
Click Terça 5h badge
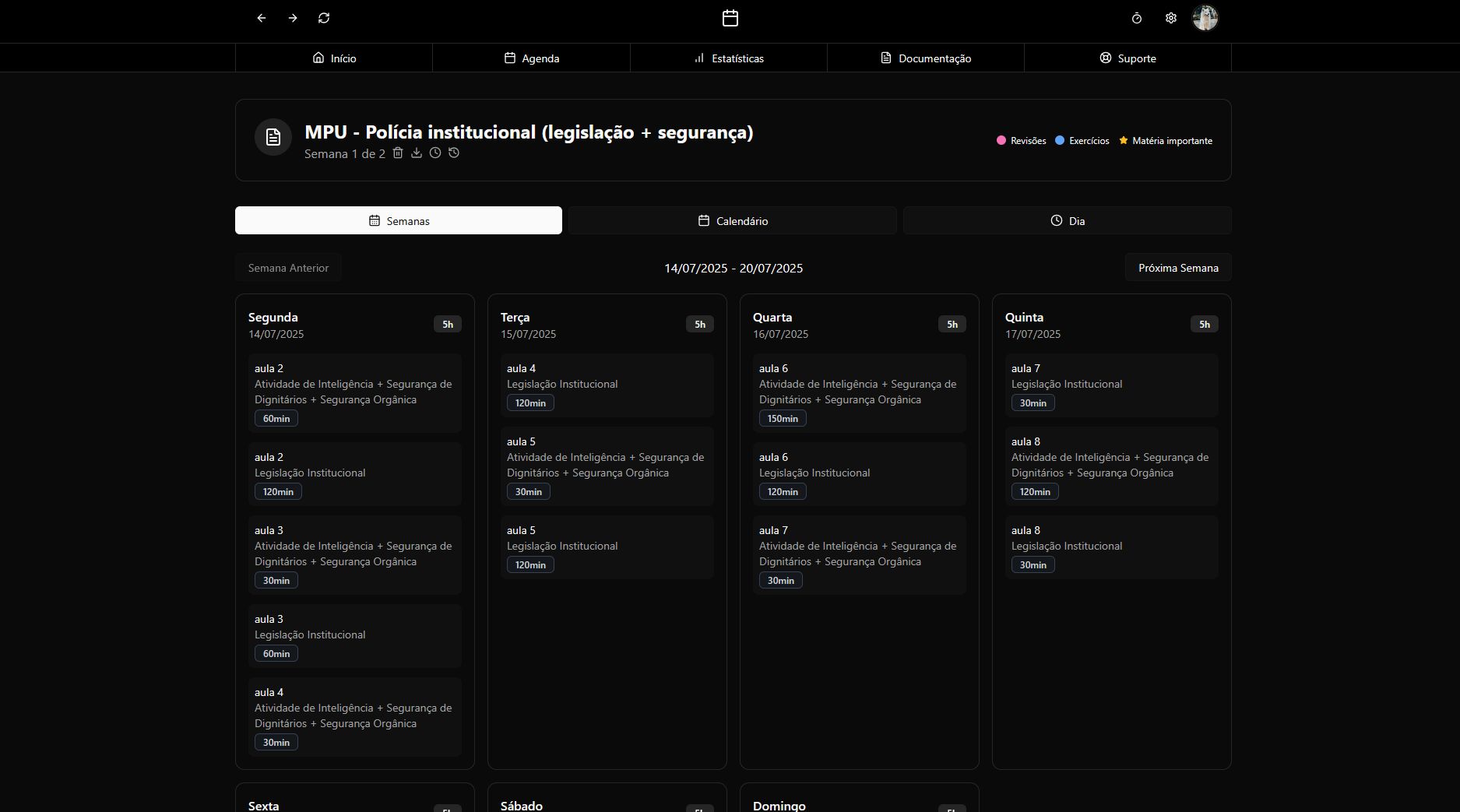click(x=700, y=325)
